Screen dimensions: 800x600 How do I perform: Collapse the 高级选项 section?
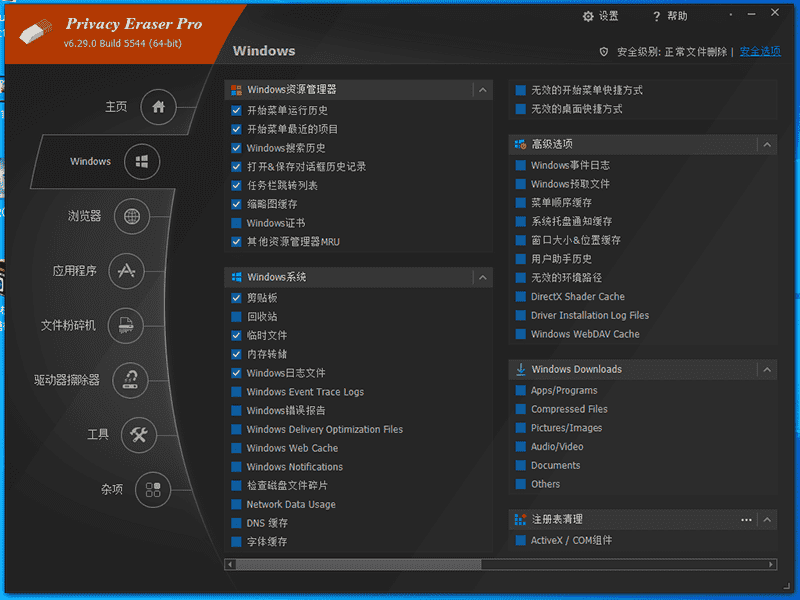767,145
